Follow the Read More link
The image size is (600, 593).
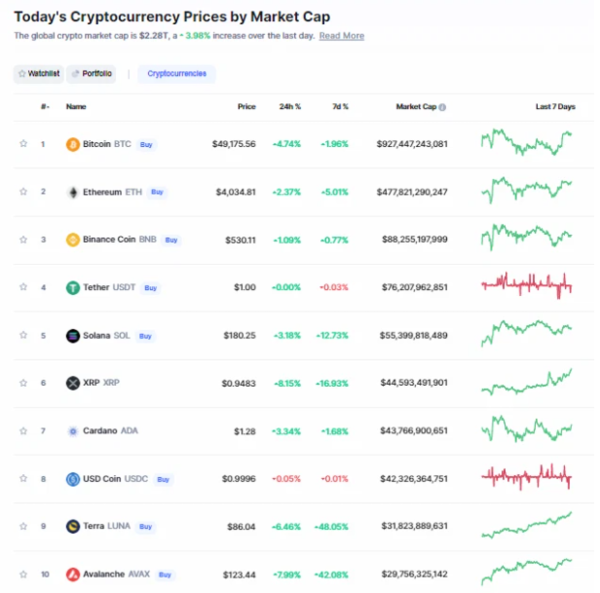pos(341,36)
